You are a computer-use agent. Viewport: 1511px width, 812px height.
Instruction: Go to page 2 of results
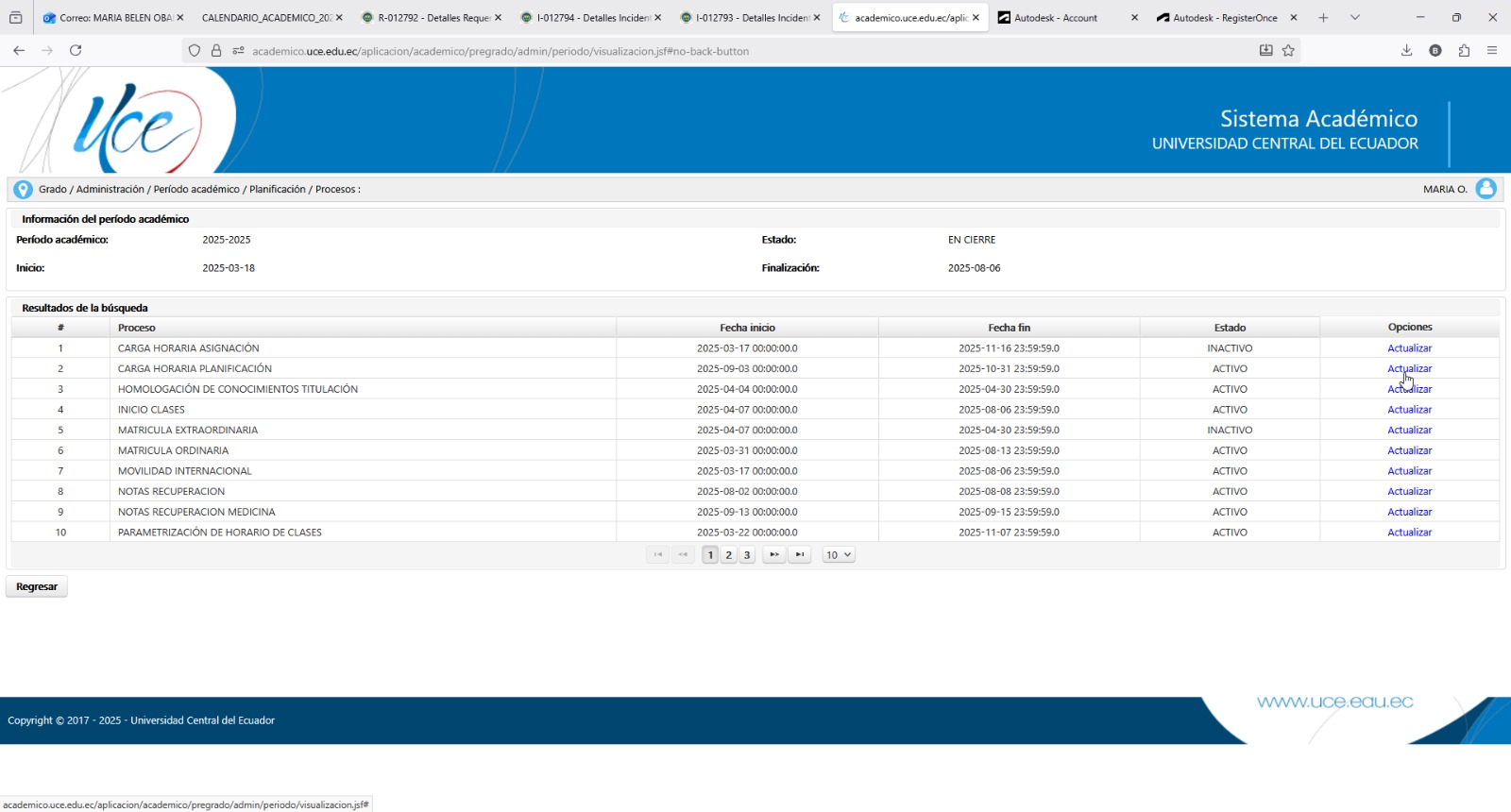[x=728, y=555]
